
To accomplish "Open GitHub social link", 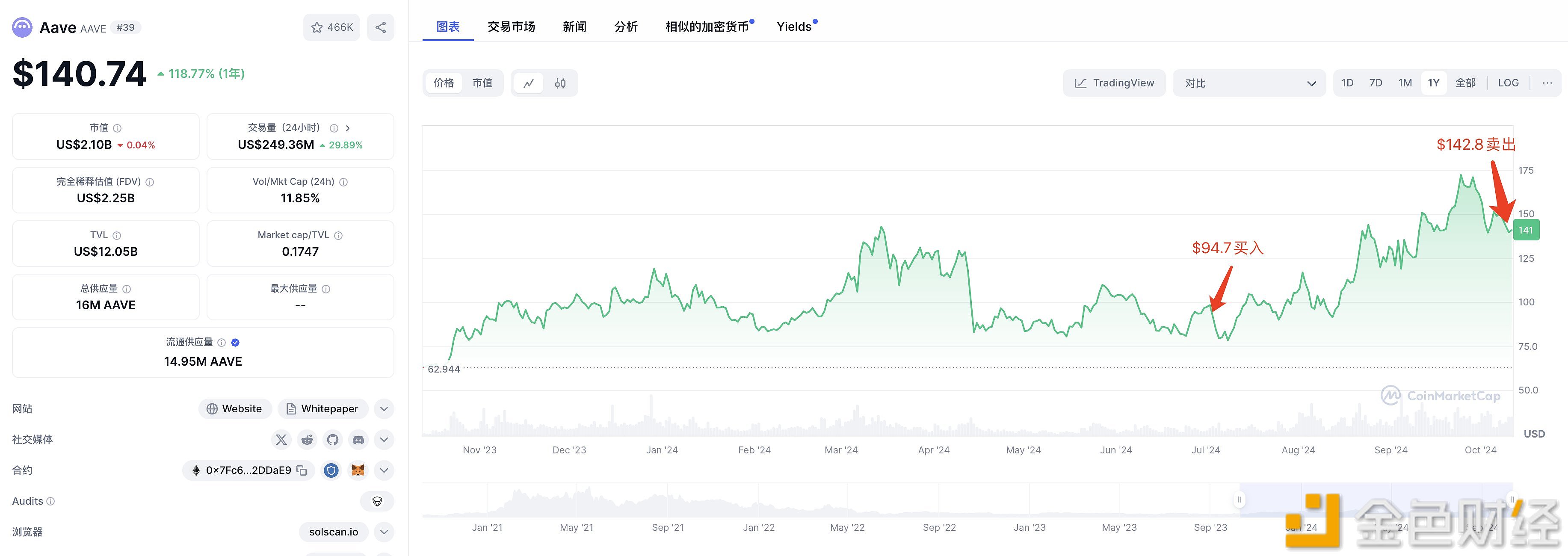I will tap(332, 440).
